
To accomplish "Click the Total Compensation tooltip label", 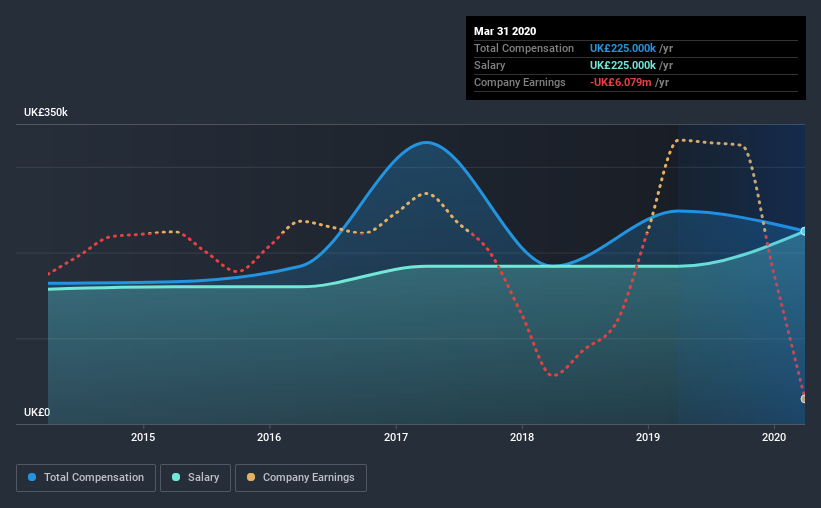I will click(x=524, y=48).
